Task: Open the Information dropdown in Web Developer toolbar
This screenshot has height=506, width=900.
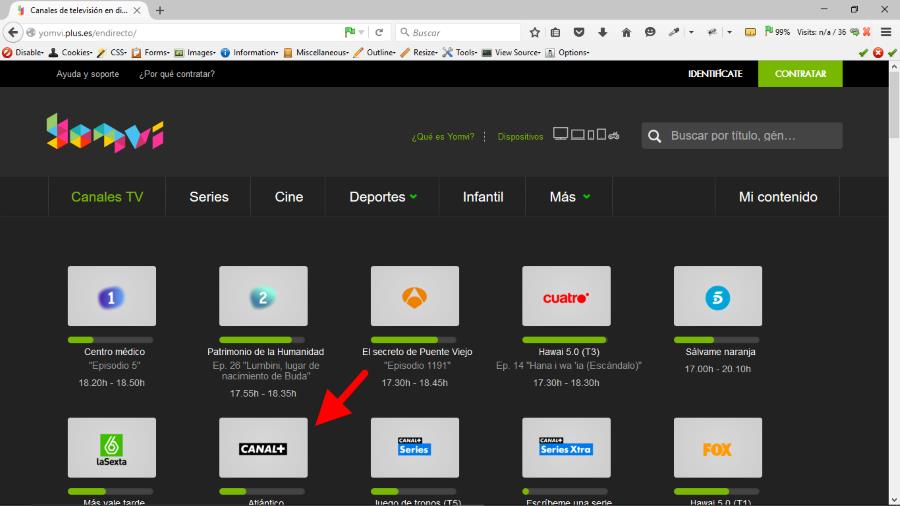Action: coord(249,52)
